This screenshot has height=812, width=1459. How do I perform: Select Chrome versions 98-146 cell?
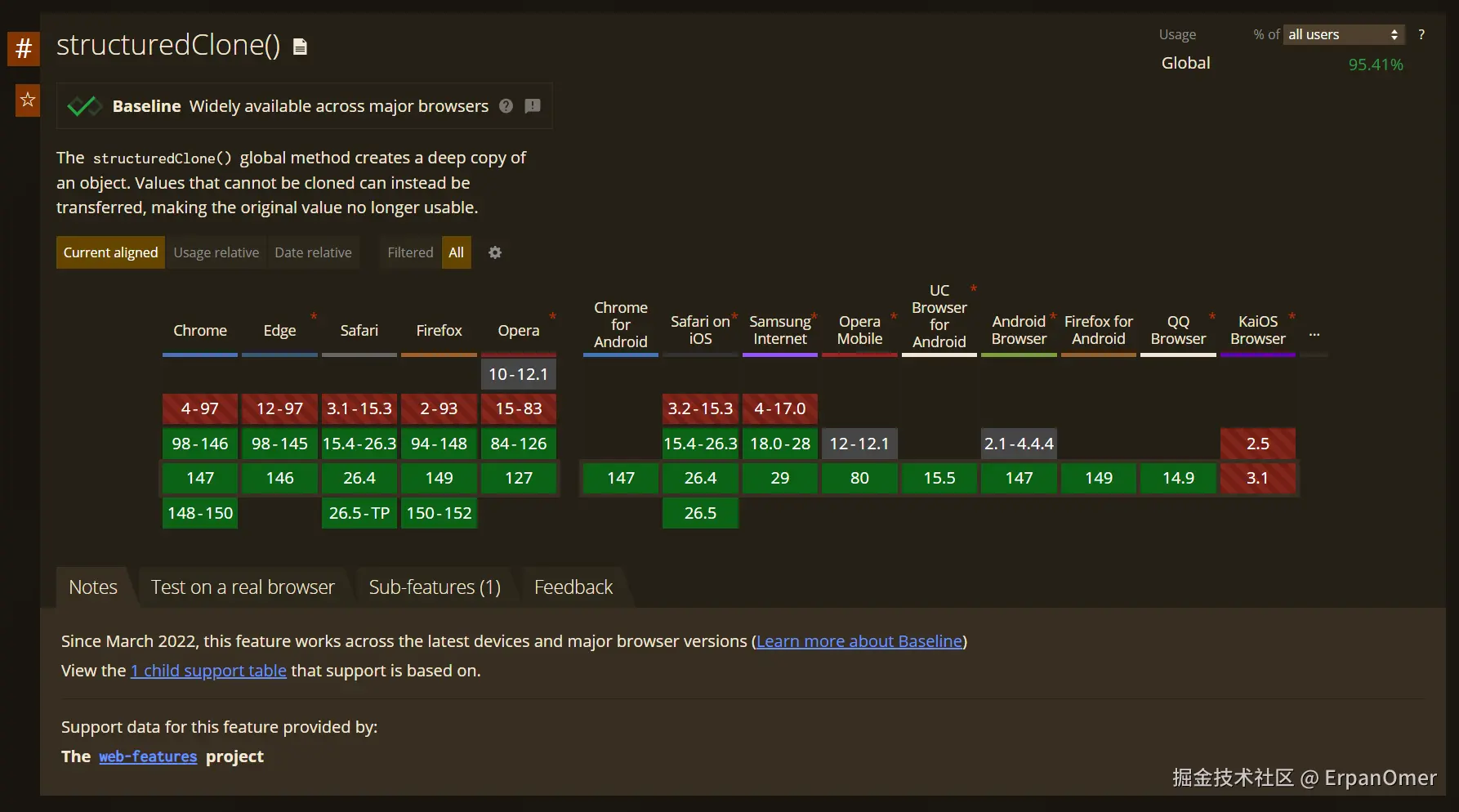pos(200,444)
